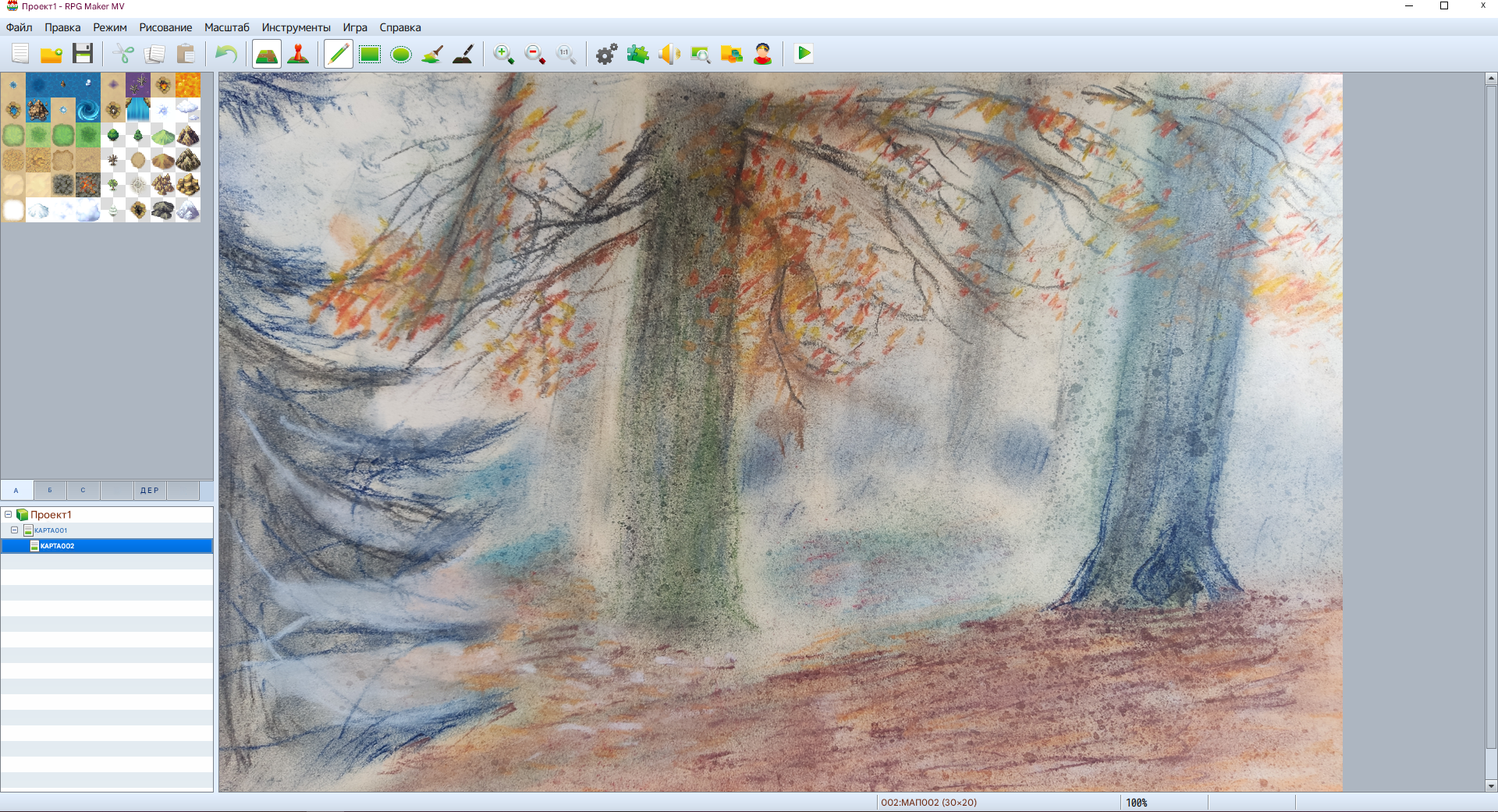Open the Файл menu
The height and width of the screenshot is (812, 1498).
pyautogui.click(x=20, y=27)
